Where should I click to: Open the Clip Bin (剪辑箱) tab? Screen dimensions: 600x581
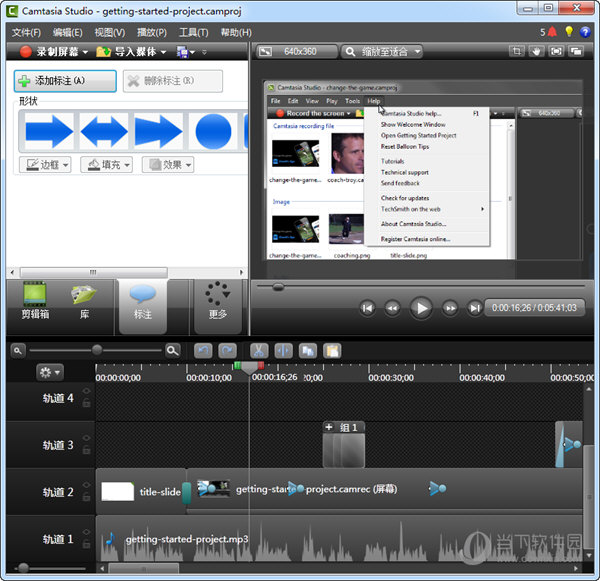click(35, 301)
